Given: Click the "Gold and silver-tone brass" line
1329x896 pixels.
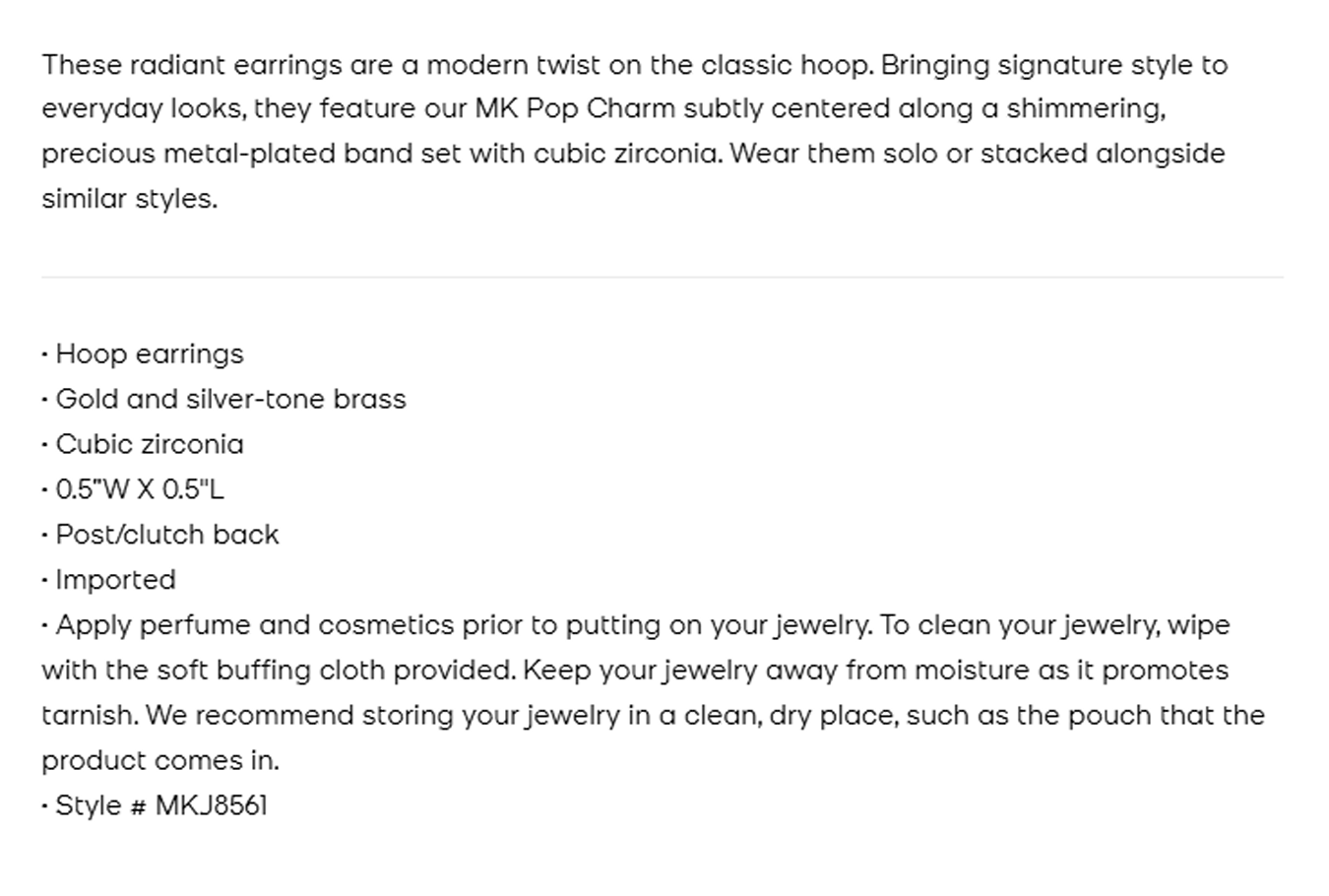Looking at the screenshot, I should point(230,400).
